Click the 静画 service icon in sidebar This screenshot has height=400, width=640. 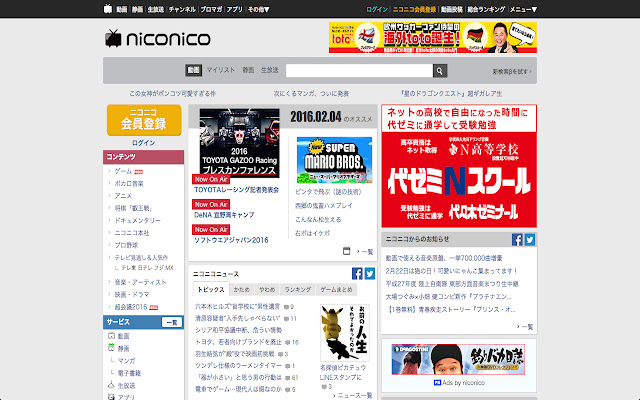111,348
